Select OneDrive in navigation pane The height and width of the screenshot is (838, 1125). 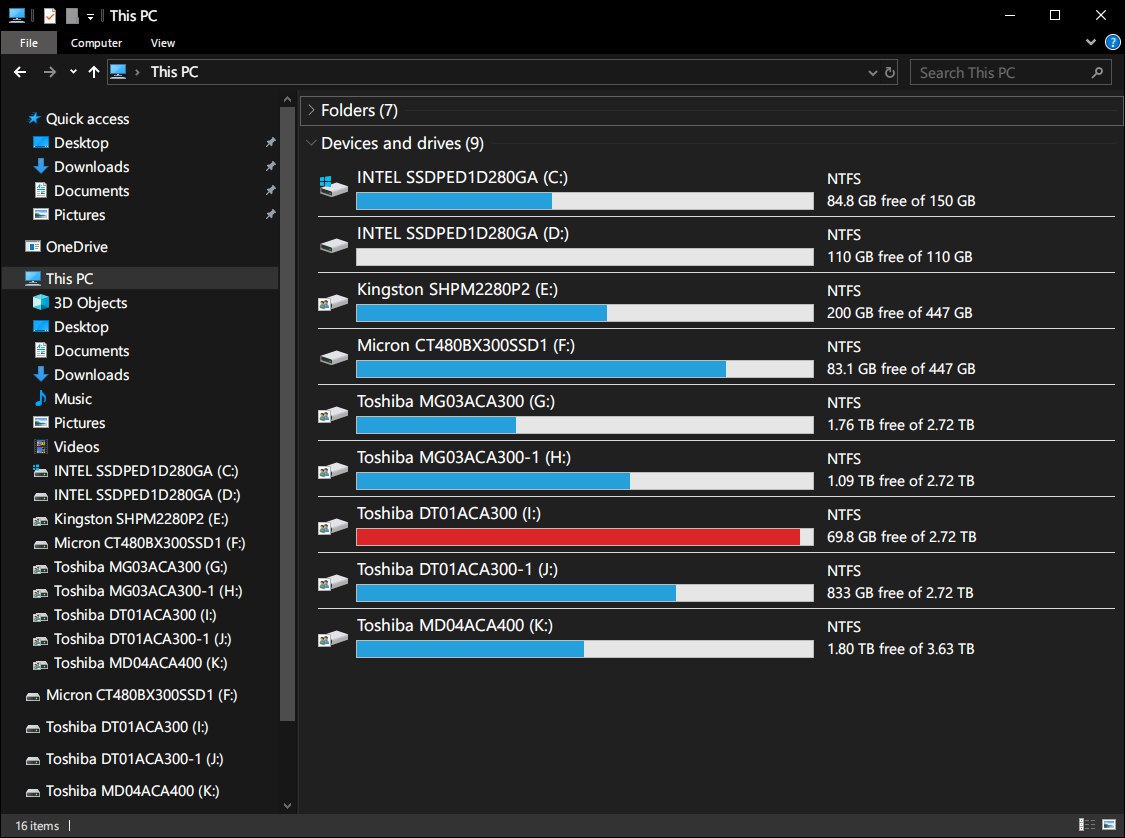tap(77, 247)
